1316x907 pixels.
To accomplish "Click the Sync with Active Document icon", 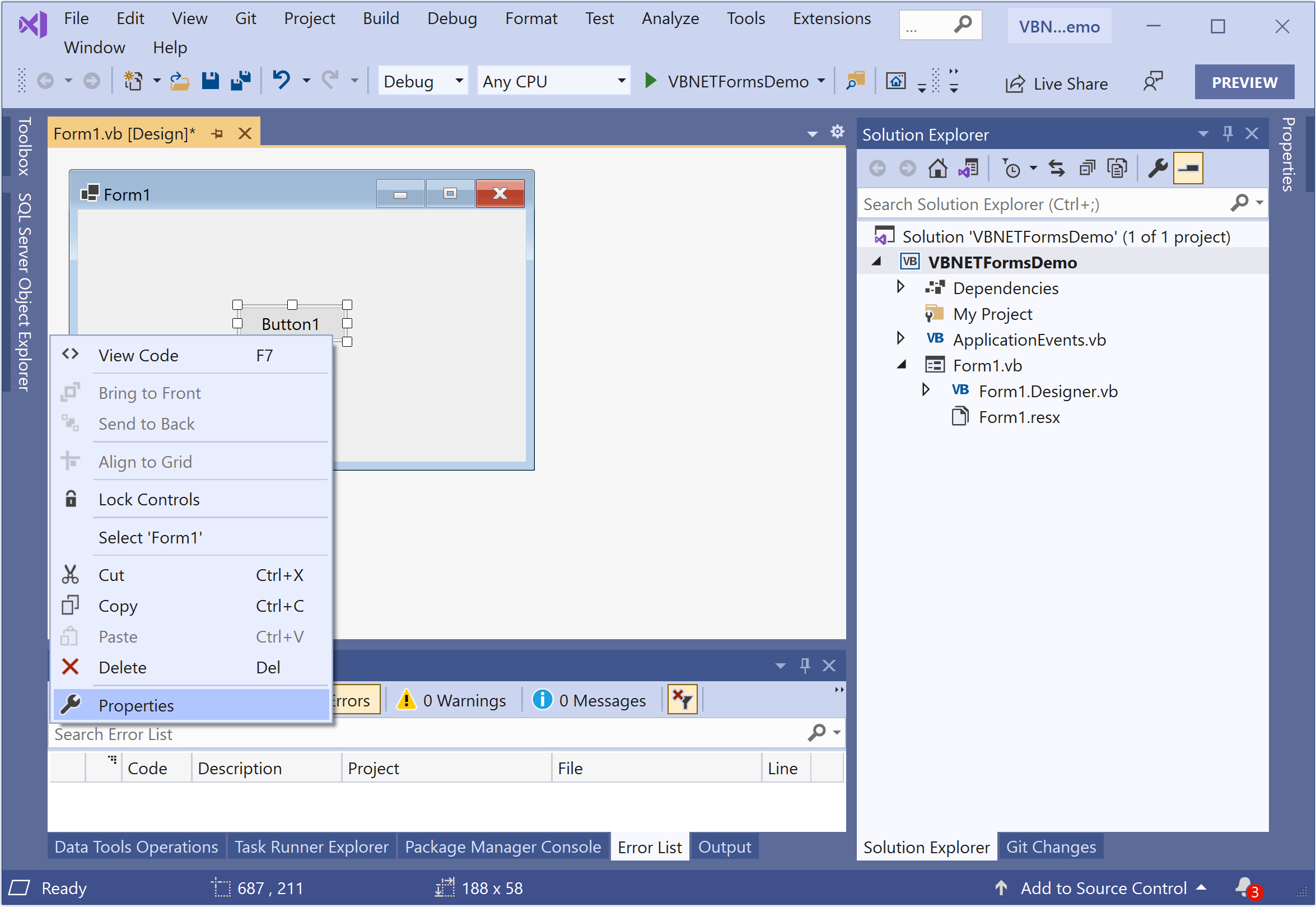I will coord(1056,169).
